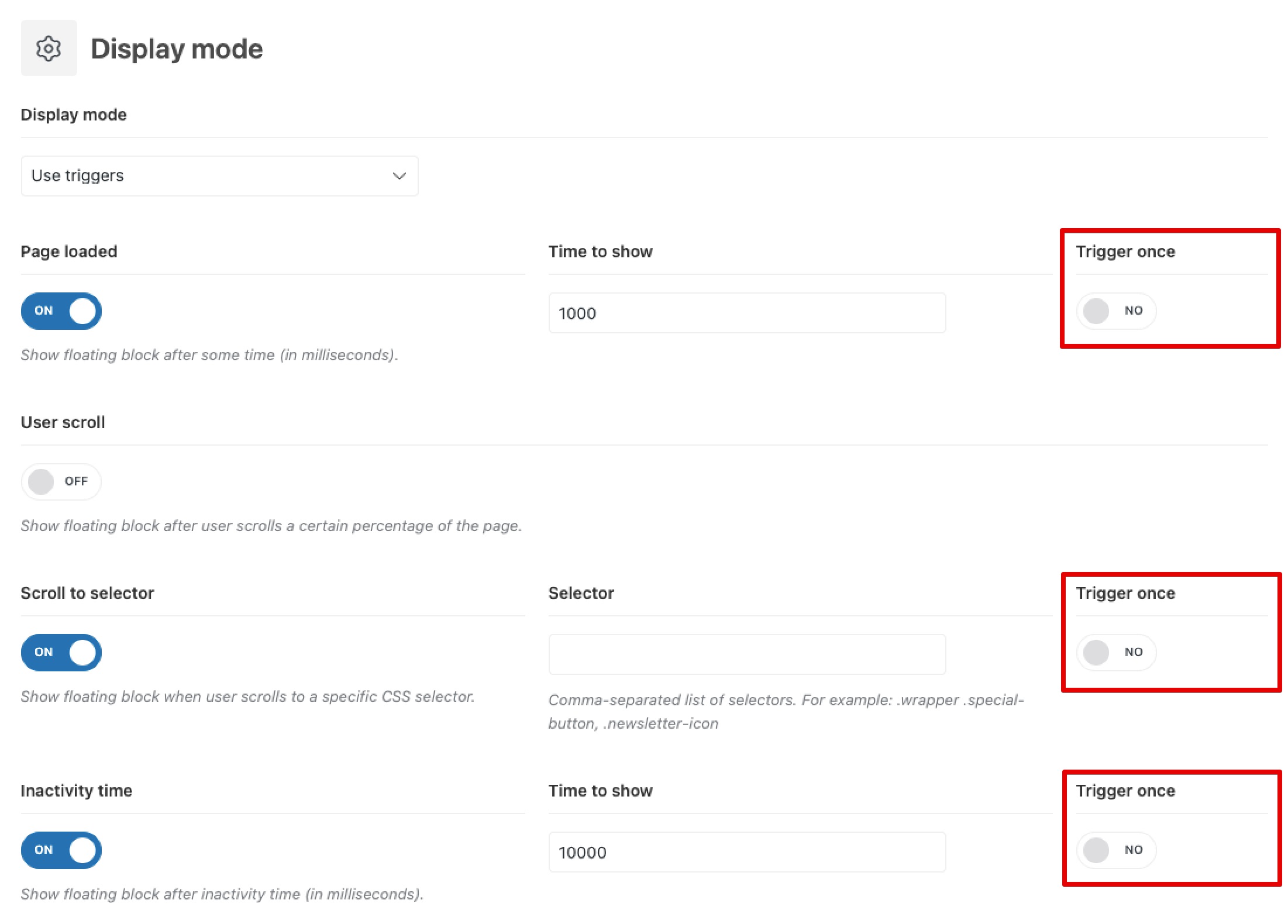Click the gear icon beside Display mode

pos(49,49)
